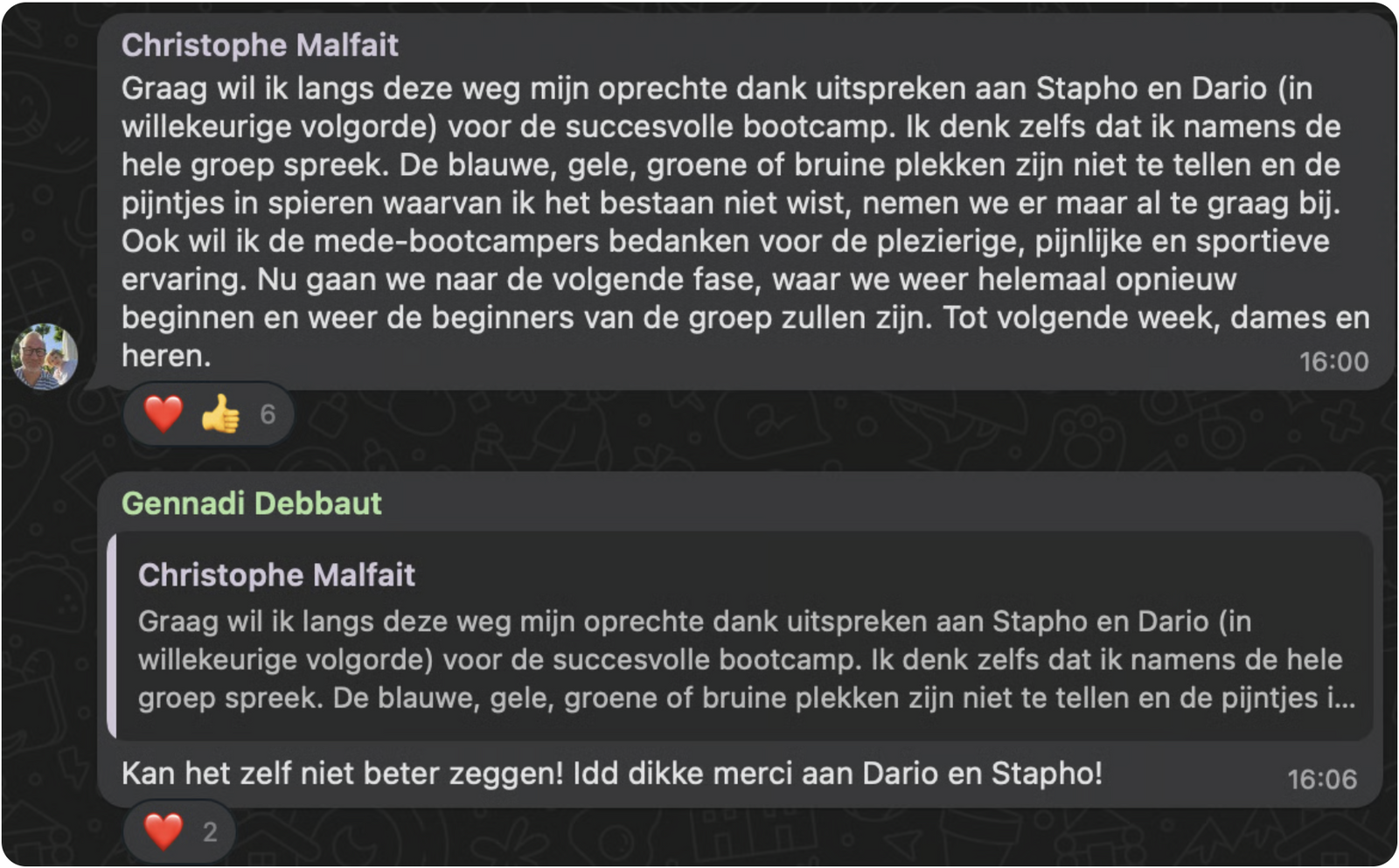Click the 16:00 message timestamp
The width and height of the screenshot is (1399, 868).
(x=1333, y=361)
